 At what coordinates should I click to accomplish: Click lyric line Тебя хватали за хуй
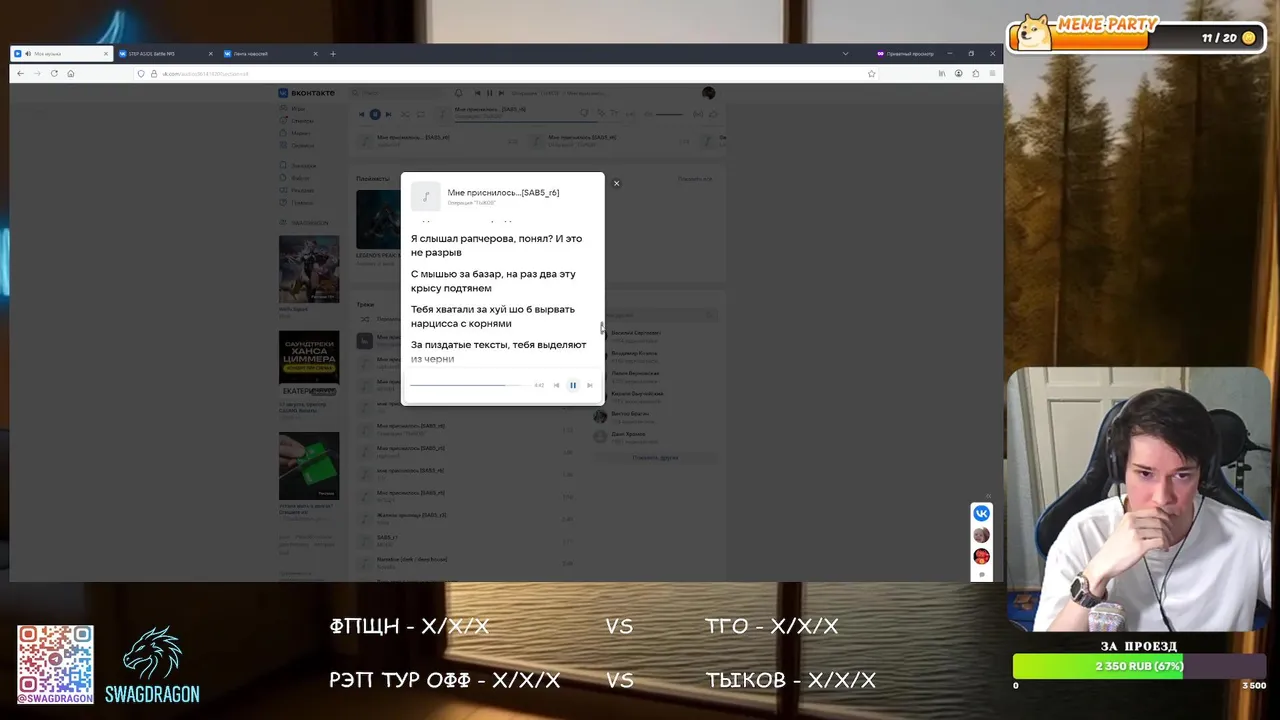[493, 316]
